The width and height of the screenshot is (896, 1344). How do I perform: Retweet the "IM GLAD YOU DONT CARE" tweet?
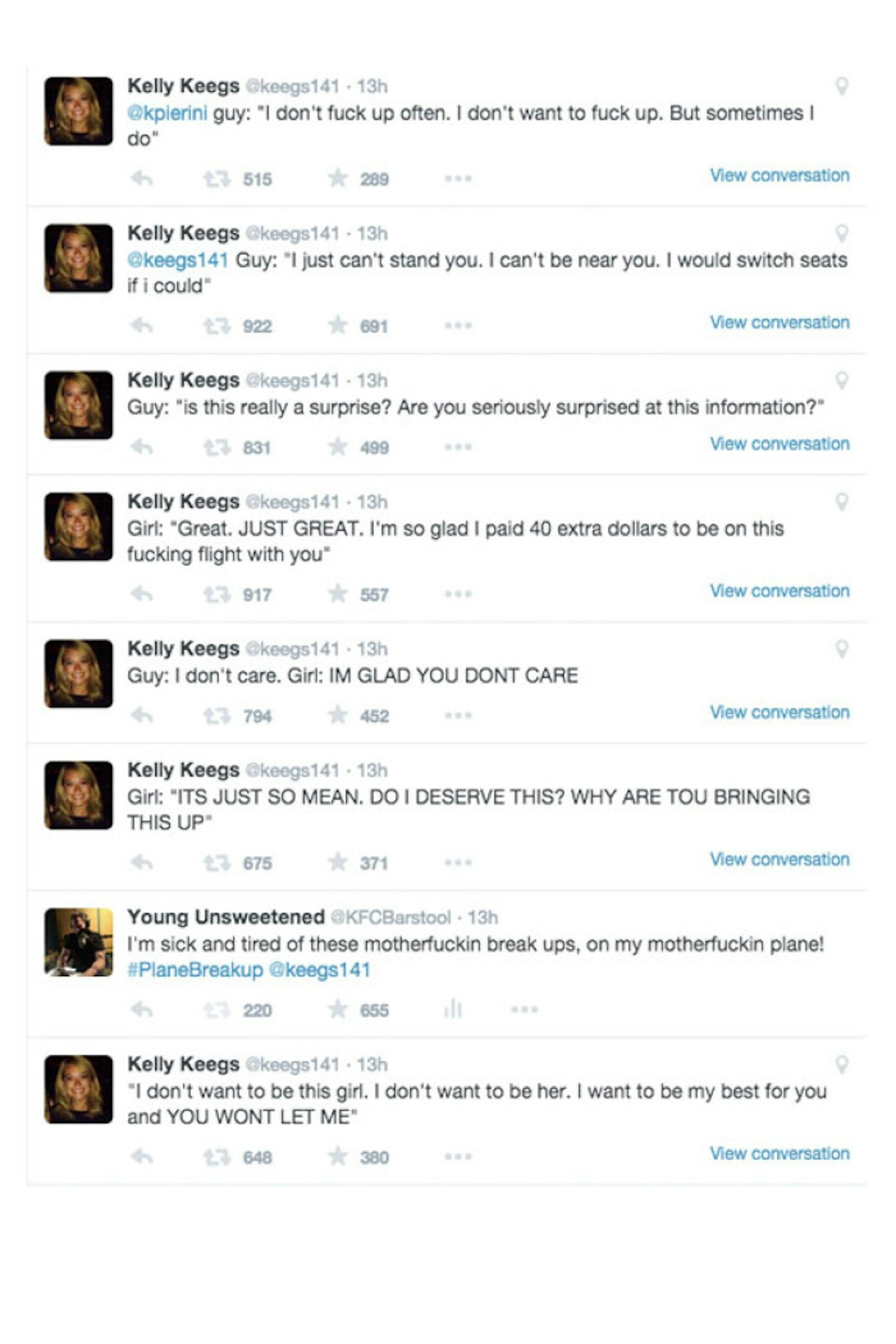pyautogui.click(x=217, y=716)
